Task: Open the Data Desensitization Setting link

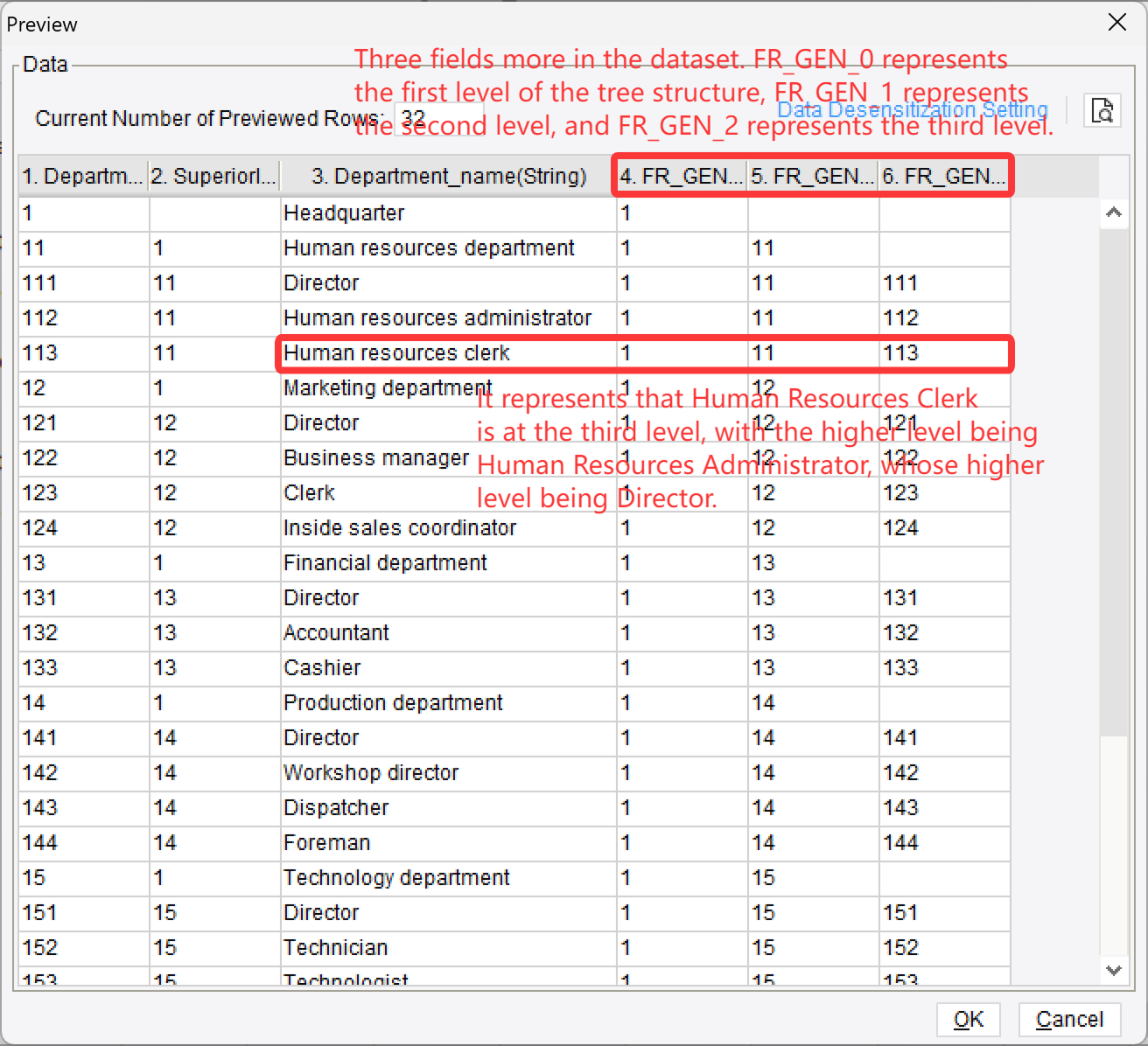Action: pos(913,109)
